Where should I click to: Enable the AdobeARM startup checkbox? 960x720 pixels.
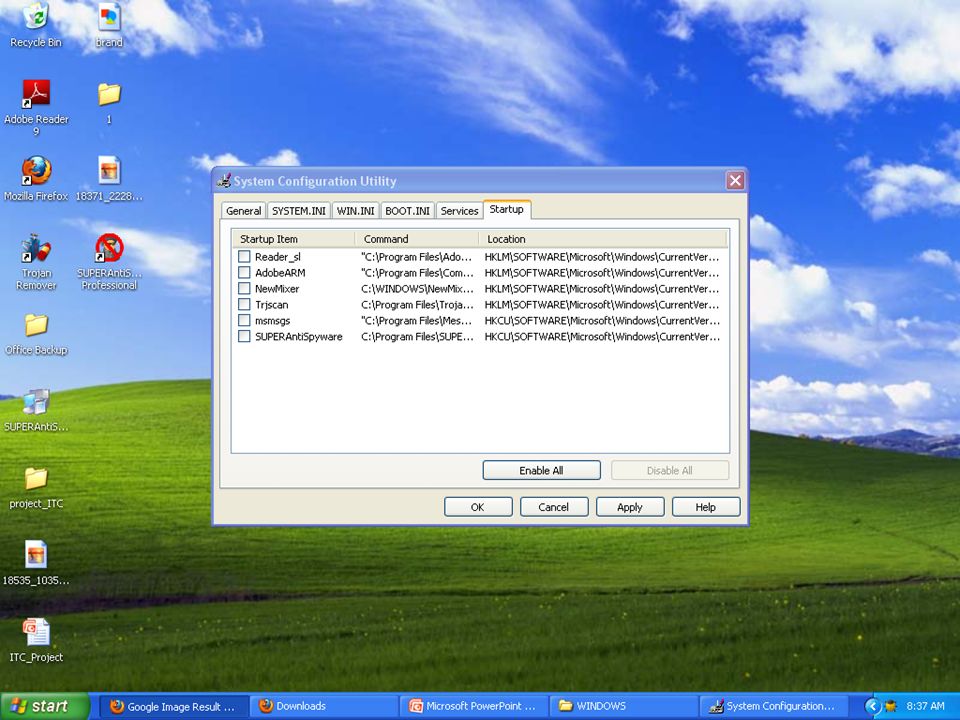coord(244,272)
